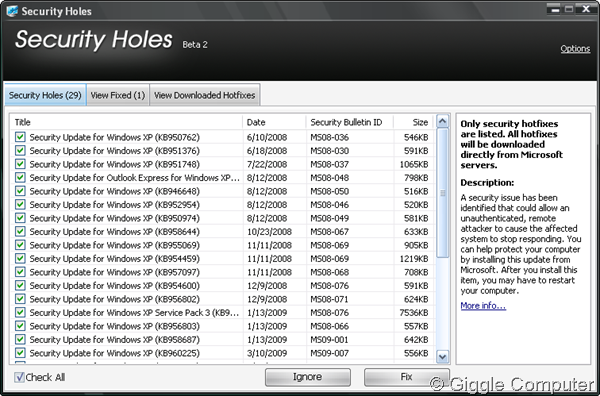600x396 pixels.
Task: Uncheck the KB946648 update checkbox
Action: pyautogui.click(x=20, y=191)
